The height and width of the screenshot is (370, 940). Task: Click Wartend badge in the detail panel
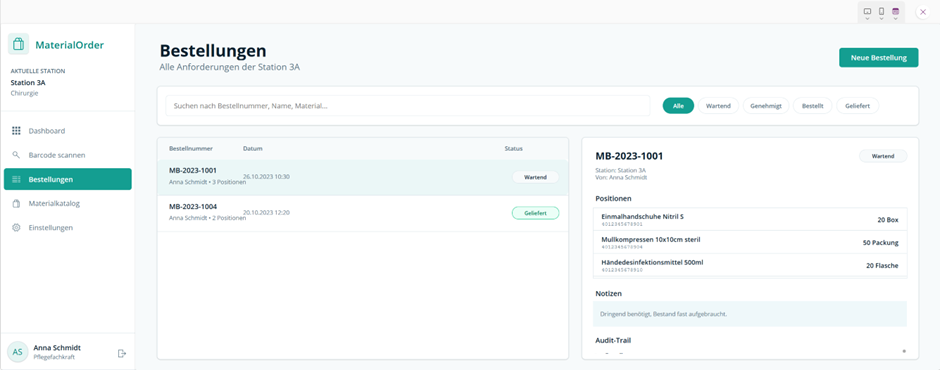pos(883,156)
